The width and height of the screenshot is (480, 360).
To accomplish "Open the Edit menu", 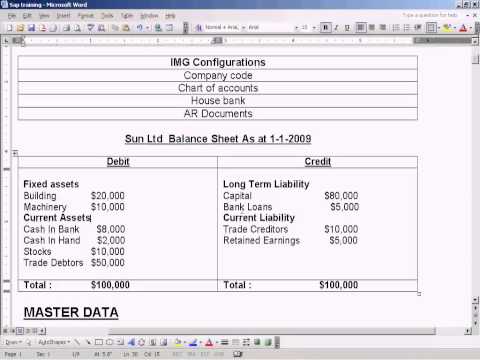I will (27, 16).
